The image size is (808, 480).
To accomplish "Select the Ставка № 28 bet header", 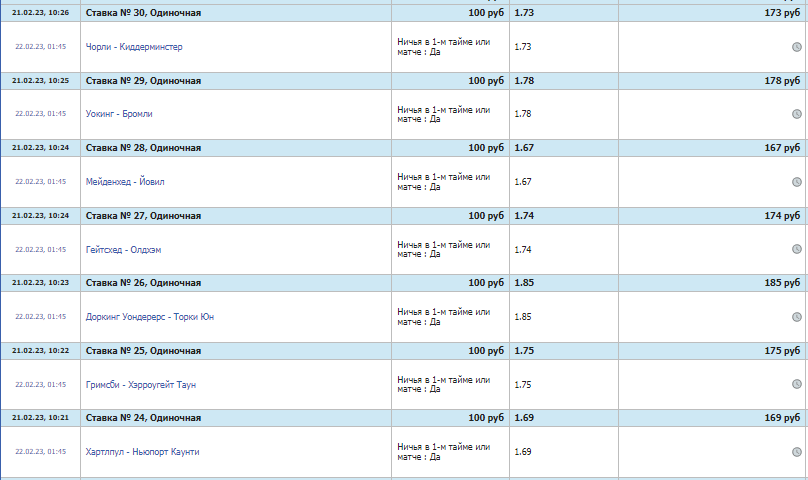I will [x=144, y=148].
